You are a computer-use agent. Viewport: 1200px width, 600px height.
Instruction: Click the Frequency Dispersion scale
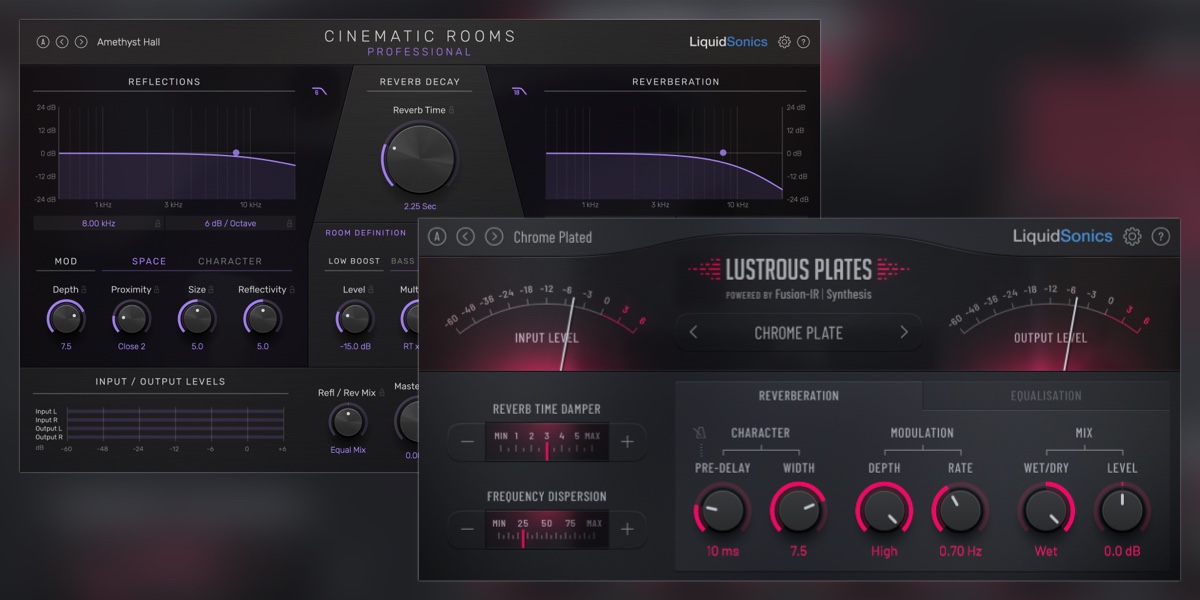pyautogui.click(x=547, y=529)
